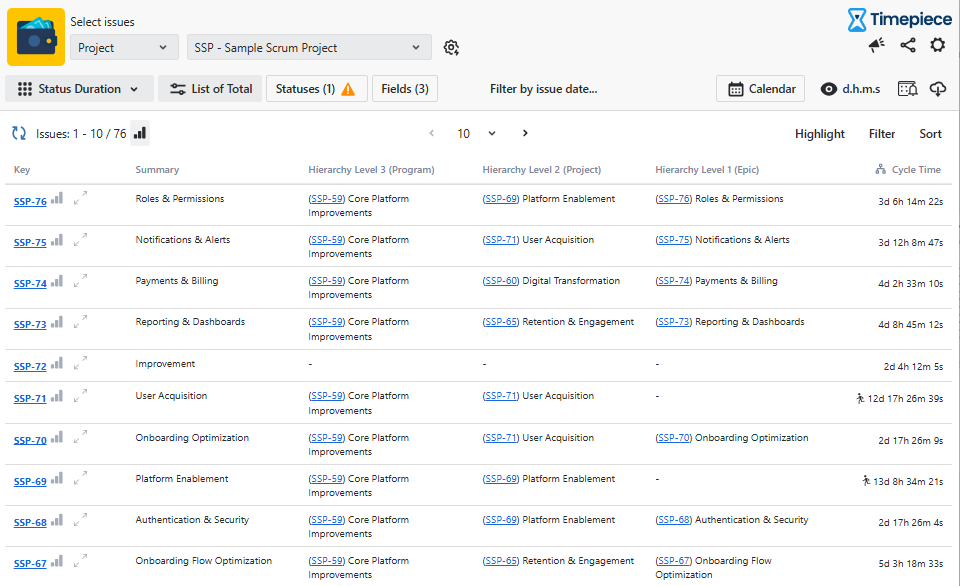Open the Status Duration report dropdown

[x=78, y=89]
